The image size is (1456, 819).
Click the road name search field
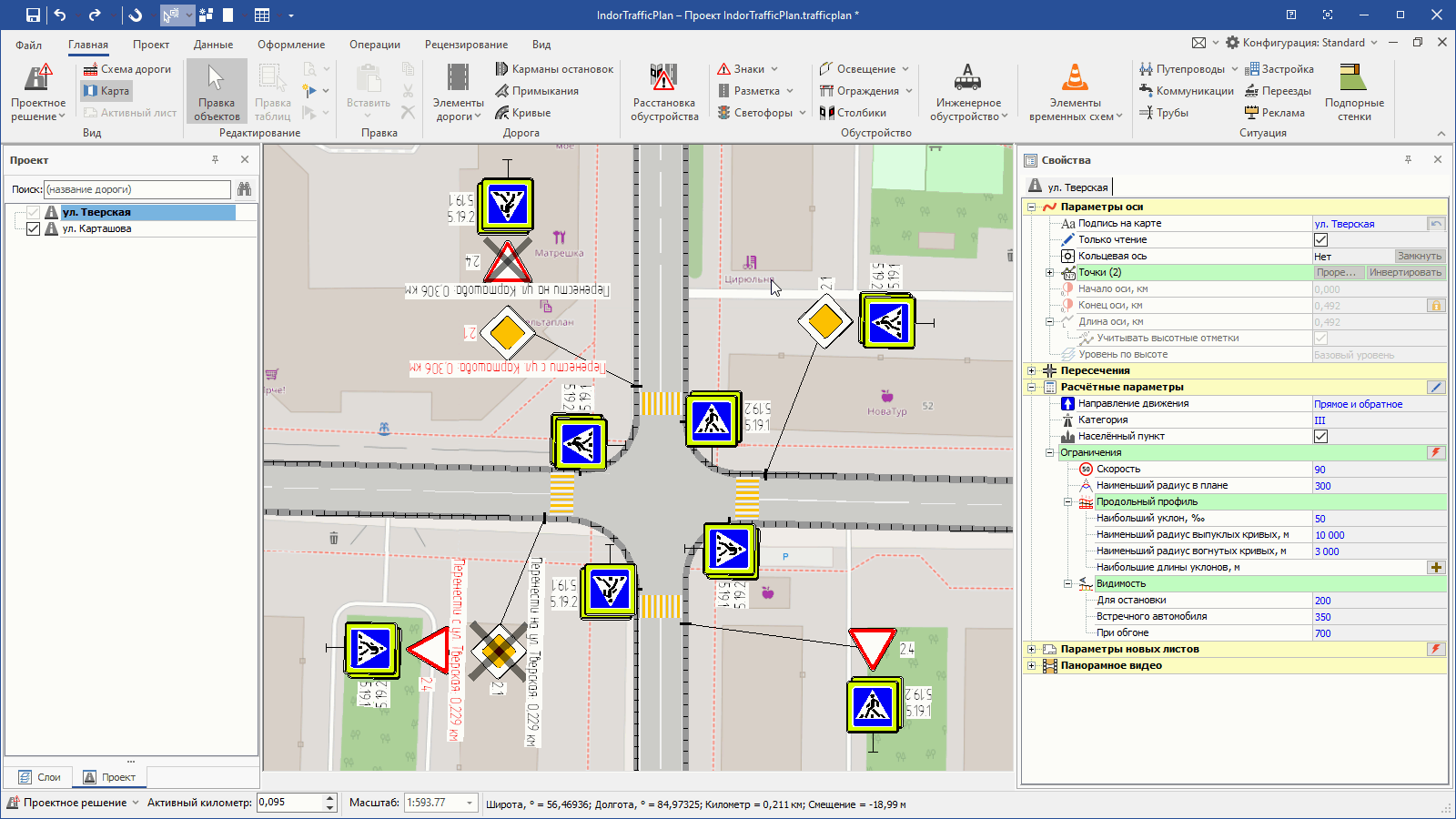(137, 189)
